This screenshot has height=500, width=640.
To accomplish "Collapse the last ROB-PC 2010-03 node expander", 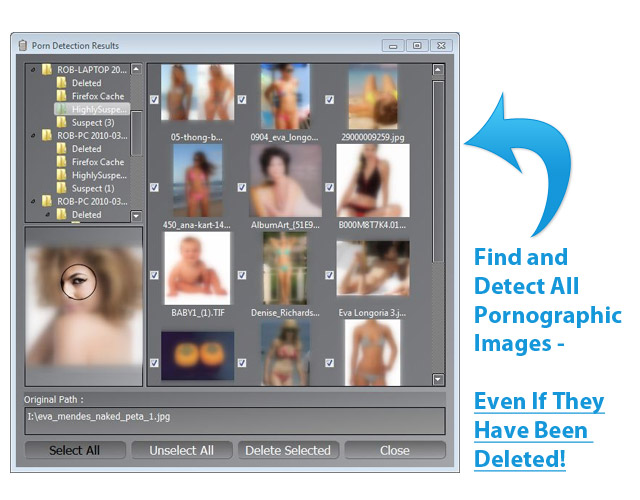I will (33, 201).
